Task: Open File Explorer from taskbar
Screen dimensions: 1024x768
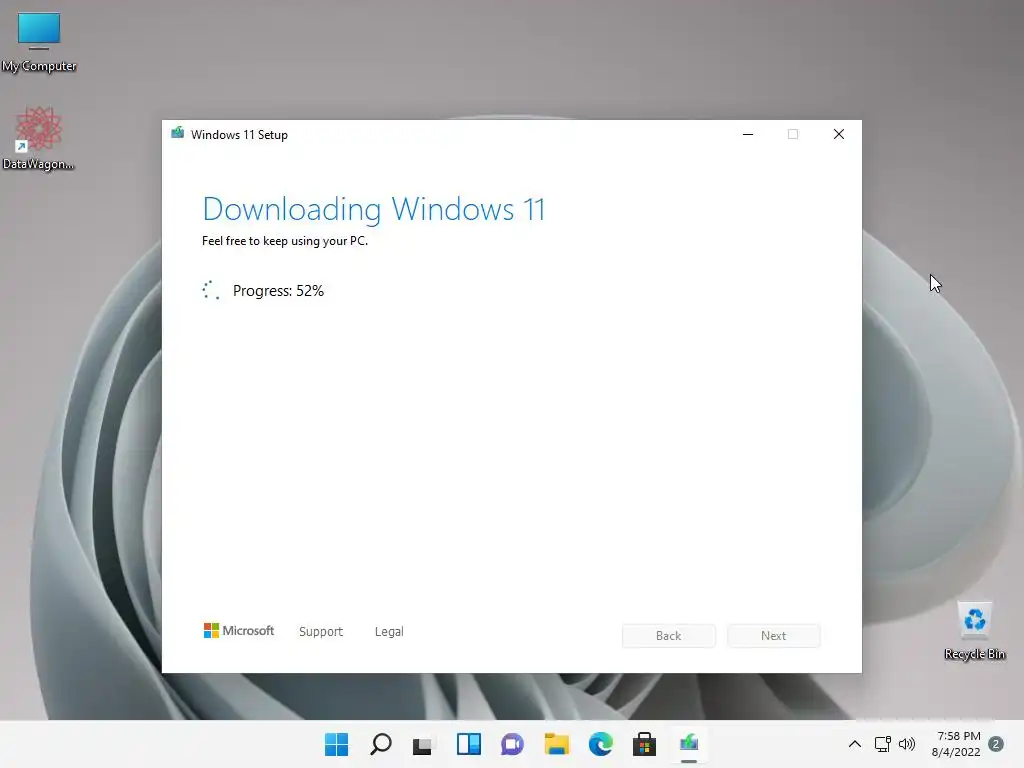Action: coord(556,744)
